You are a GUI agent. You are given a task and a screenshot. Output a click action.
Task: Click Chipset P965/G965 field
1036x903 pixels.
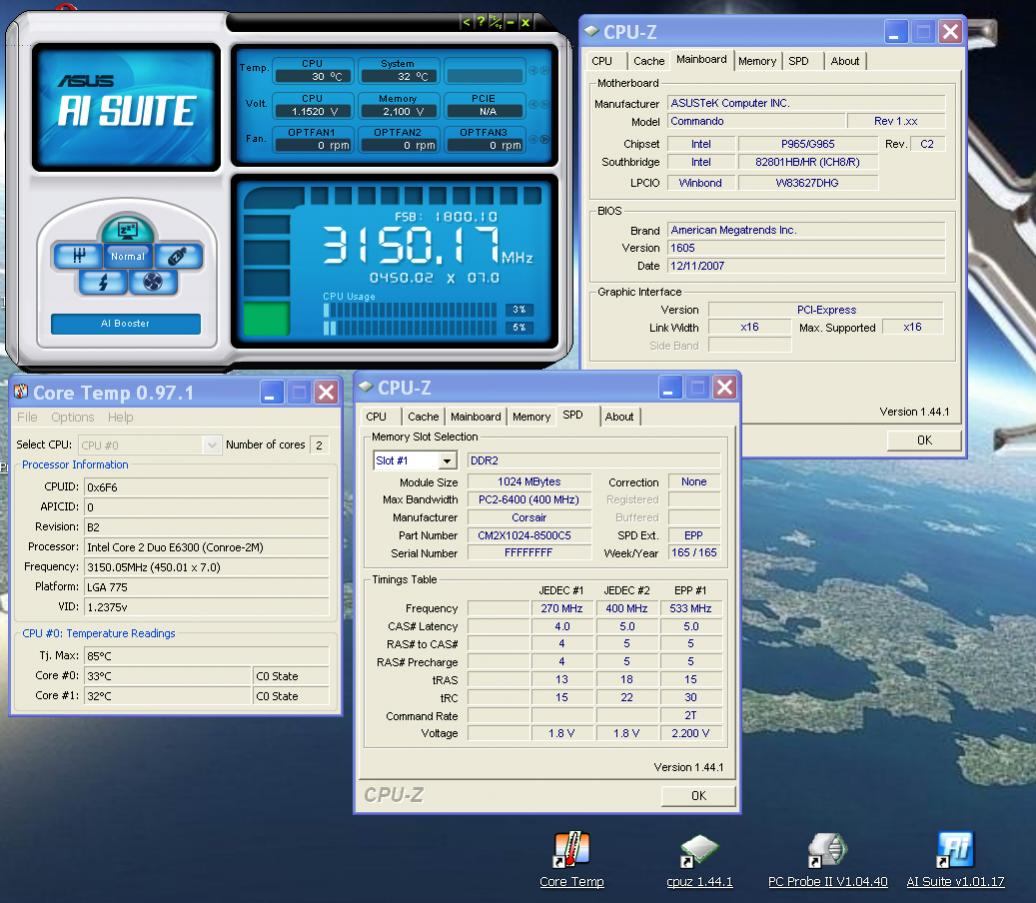(807, 143)
